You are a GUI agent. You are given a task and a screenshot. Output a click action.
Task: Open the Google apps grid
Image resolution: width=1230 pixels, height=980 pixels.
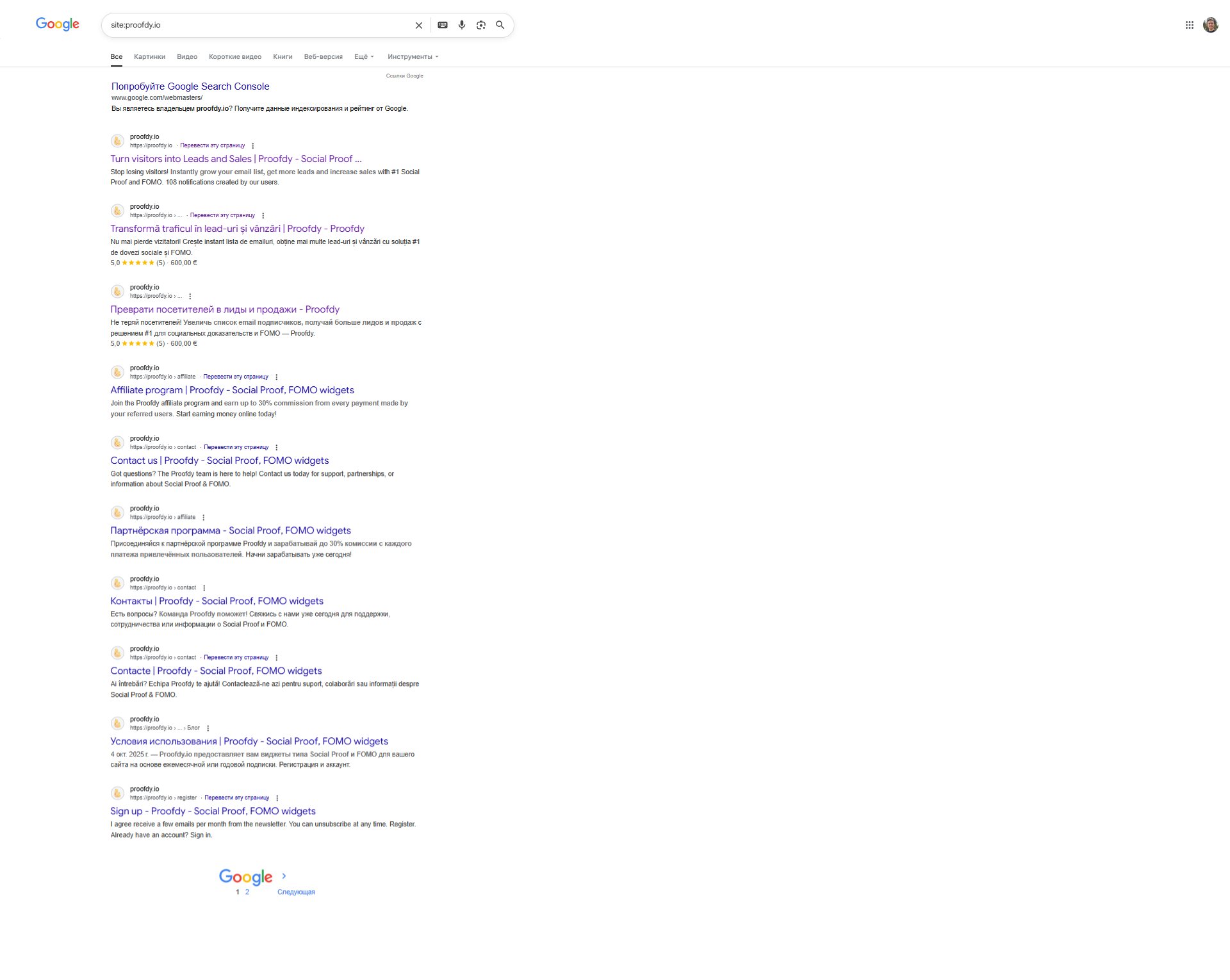point(1189,25)
